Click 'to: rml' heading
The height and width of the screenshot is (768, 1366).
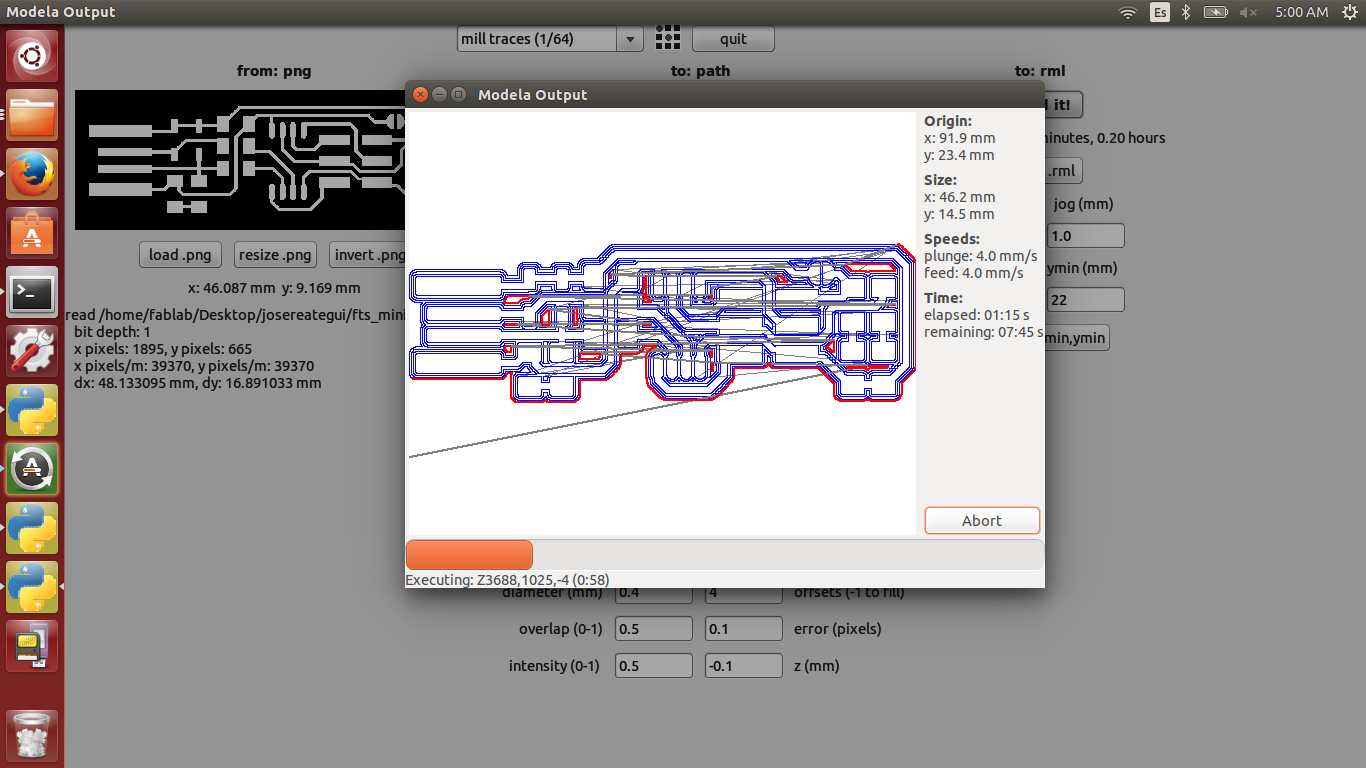click(x=1040, y=71)
